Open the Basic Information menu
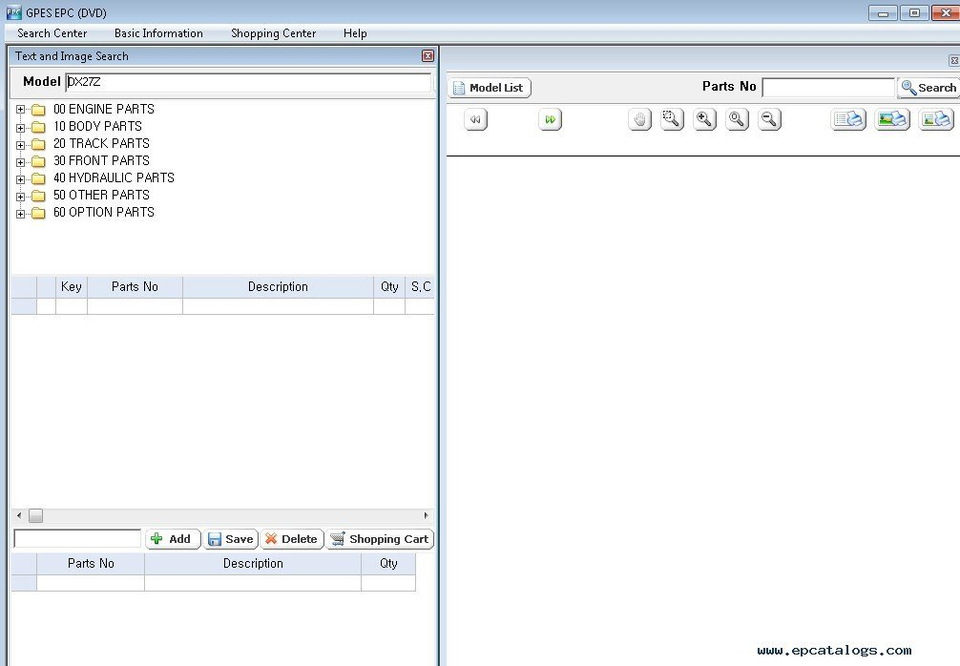 (159, 33)
